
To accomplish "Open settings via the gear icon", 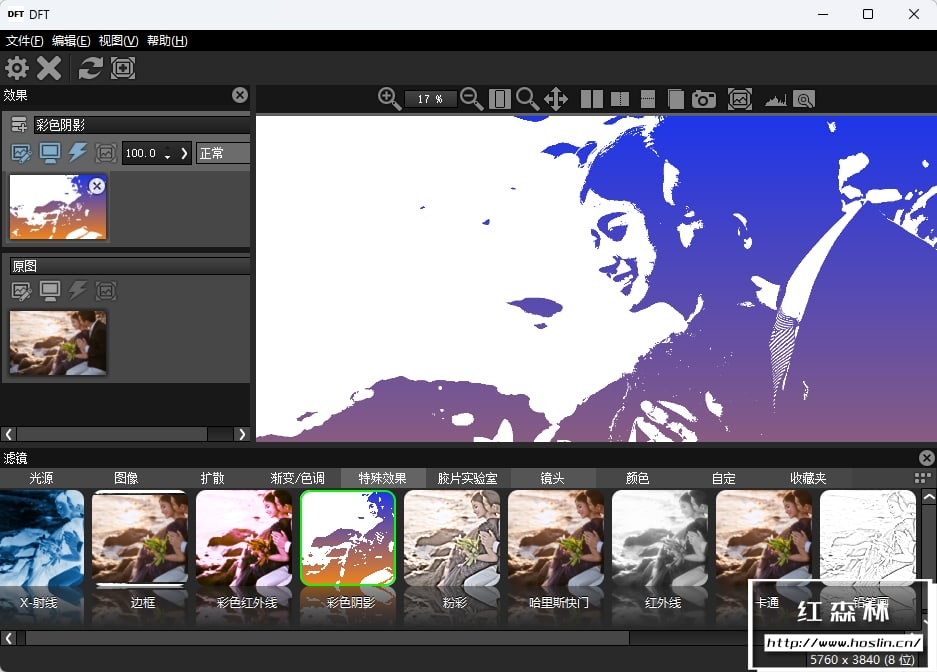I will coord(17,68).
